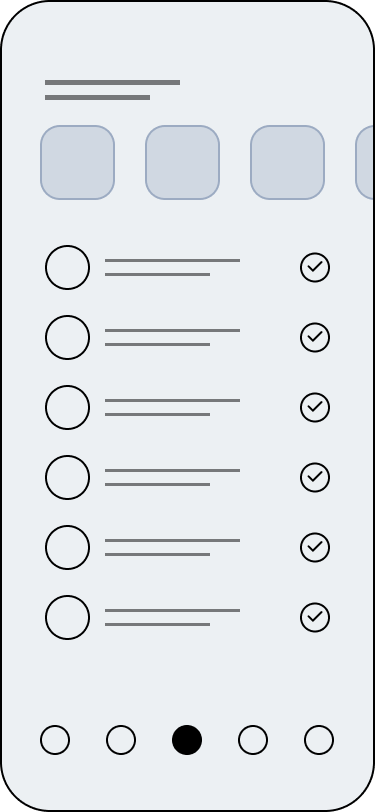This screenshot has height=812, width=375.
Task: Select the filled active center navigation tab
Action: click(187, 740)
